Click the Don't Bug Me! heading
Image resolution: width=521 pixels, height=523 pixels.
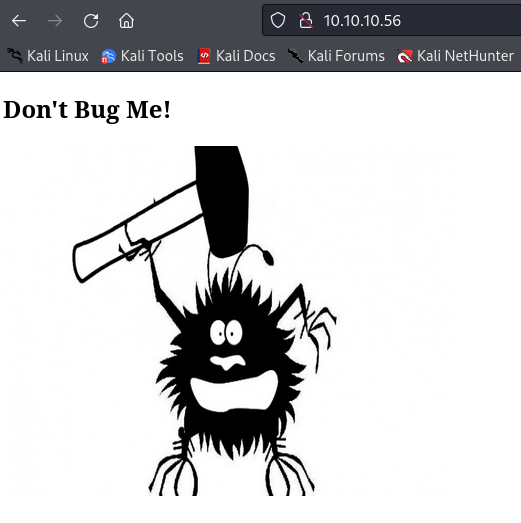(x=87, y=109)
